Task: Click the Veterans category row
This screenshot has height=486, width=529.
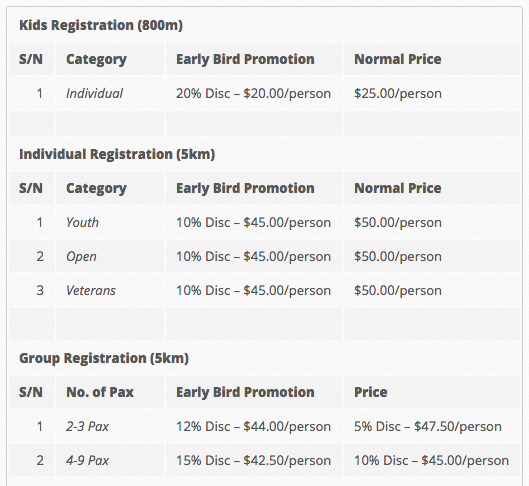Action: pos(264,290)
